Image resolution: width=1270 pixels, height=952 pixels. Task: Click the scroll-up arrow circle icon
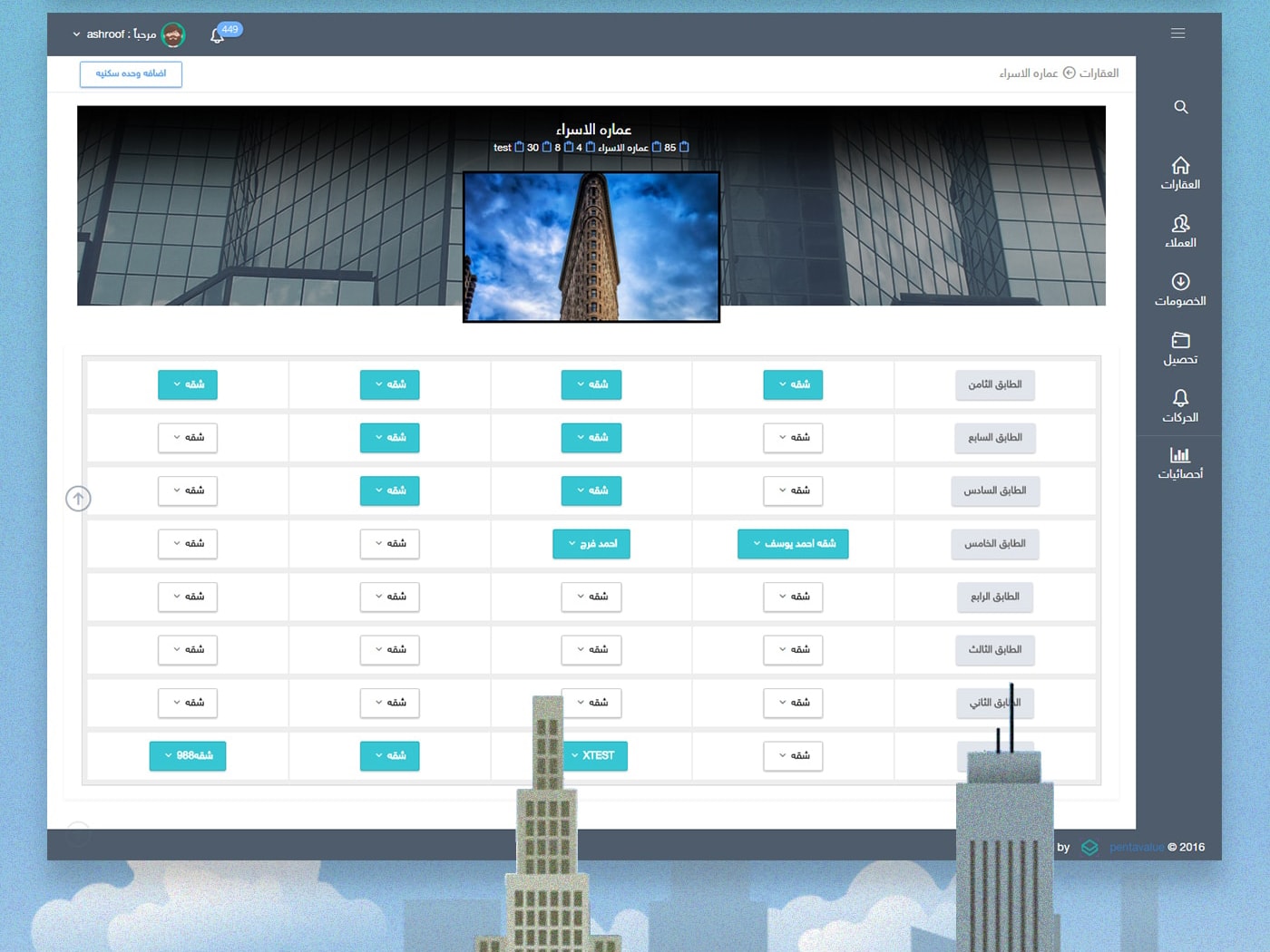[x=78, y=498]
